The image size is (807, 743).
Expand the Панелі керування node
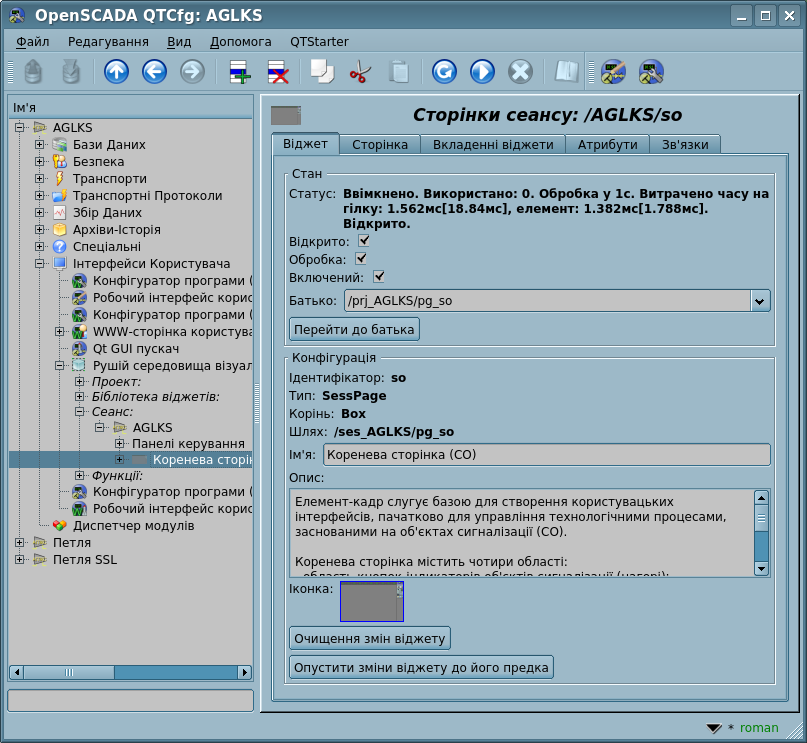click(x=119, y=444)
